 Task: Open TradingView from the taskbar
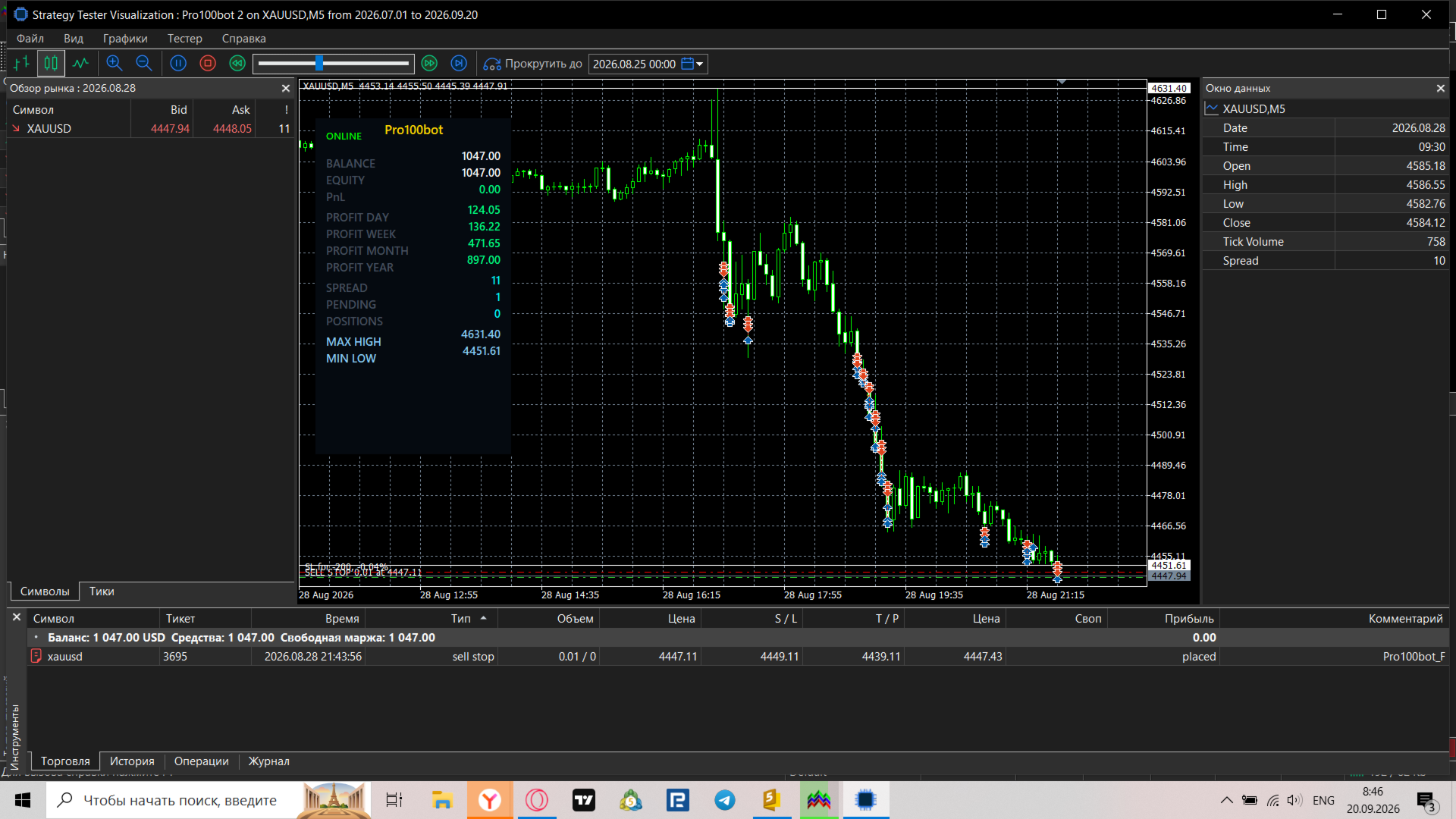tap(583, 800)
